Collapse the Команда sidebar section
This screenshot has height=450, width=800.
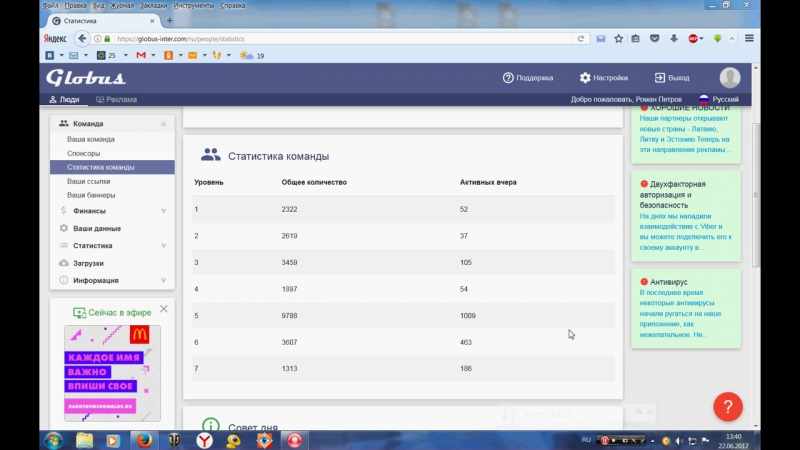(163, 123)
